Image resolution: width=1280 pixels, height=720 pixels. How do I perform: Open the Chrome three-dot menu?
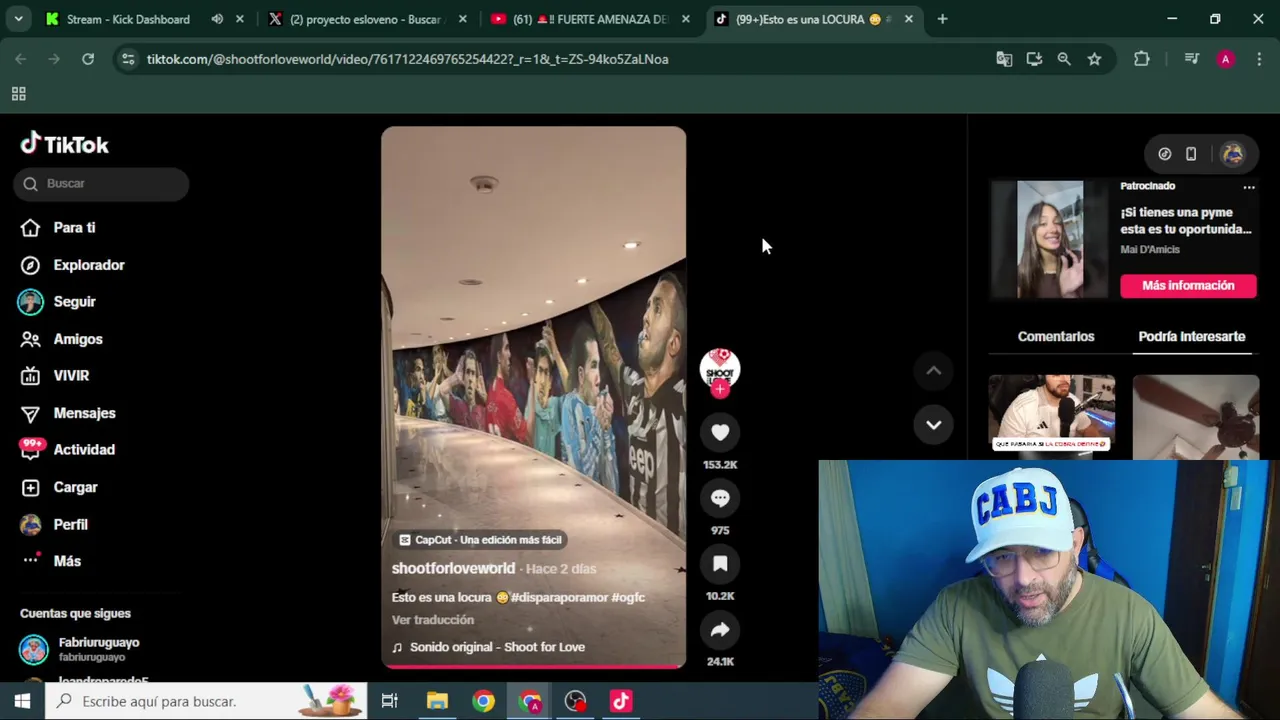point(1258,59)
